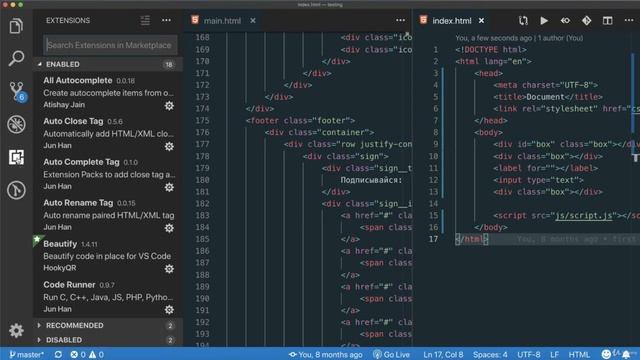This screenshot has height=360, width=640.
Task: Click line number 175 in main.html
Action: pos(202,120)
